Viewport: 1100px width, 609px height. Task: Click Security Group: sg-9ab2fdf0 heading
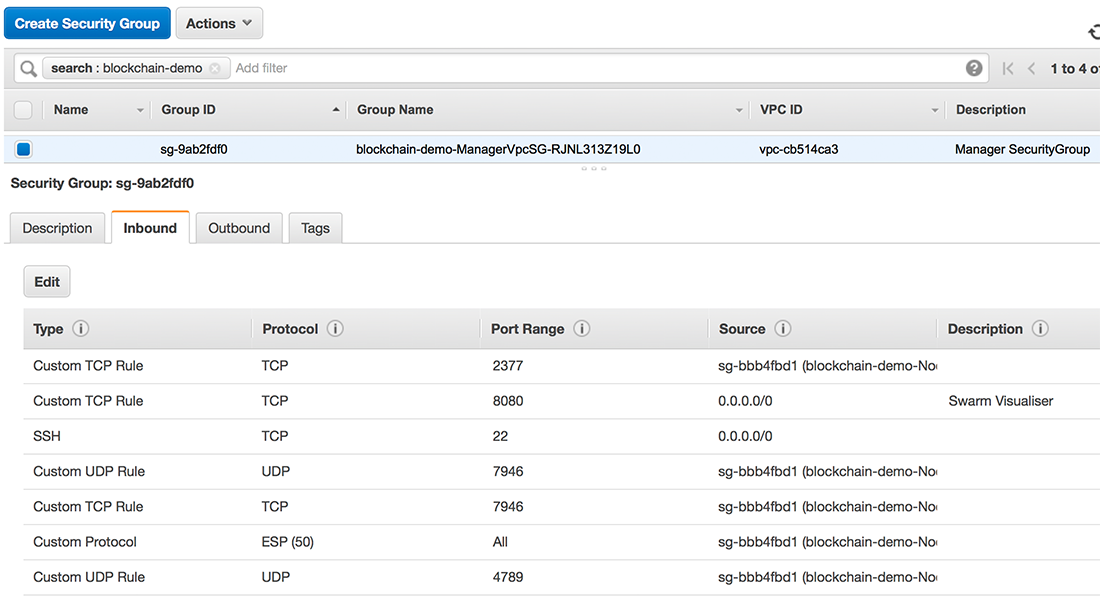pyautogui.click(x=102, y=183)
